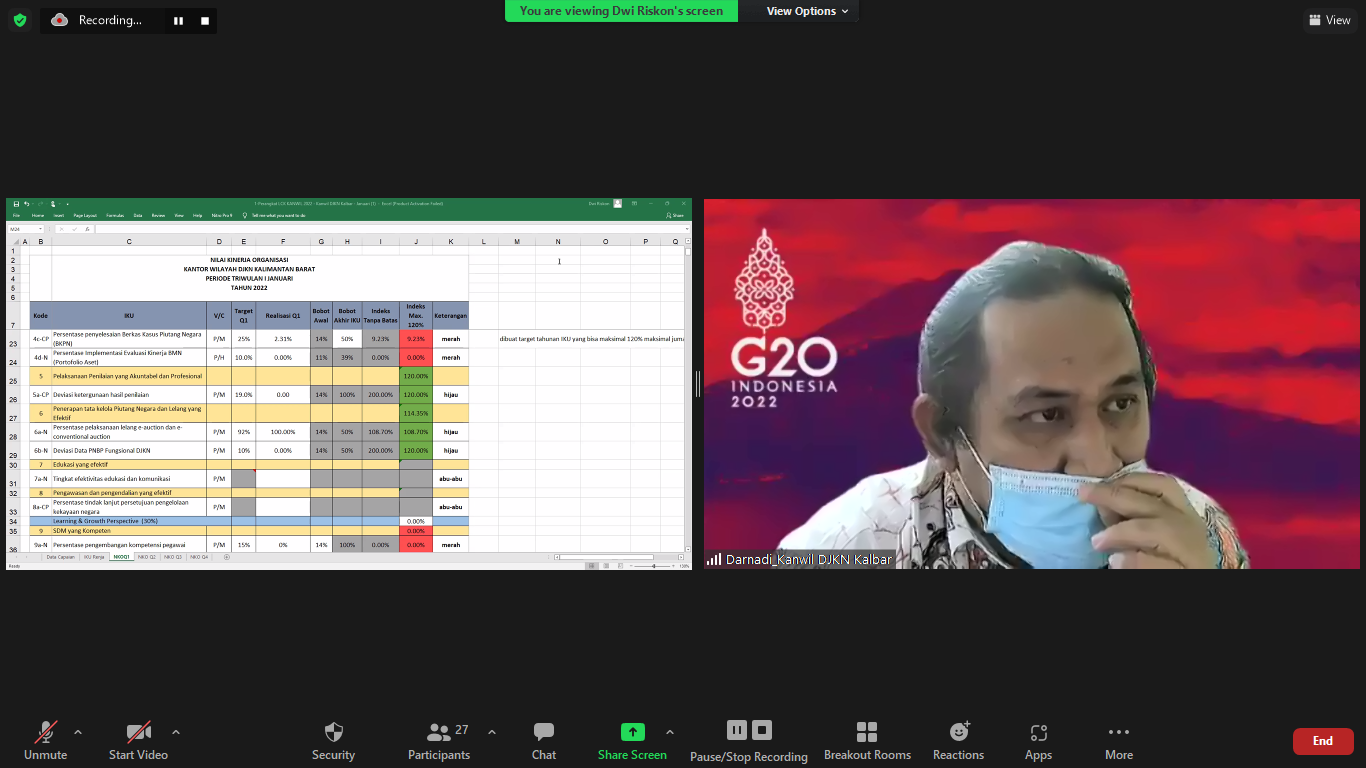This screenshot has width=1366, height=768.
Task: Expand Share Screen options arrow
Action: [670, 732]
